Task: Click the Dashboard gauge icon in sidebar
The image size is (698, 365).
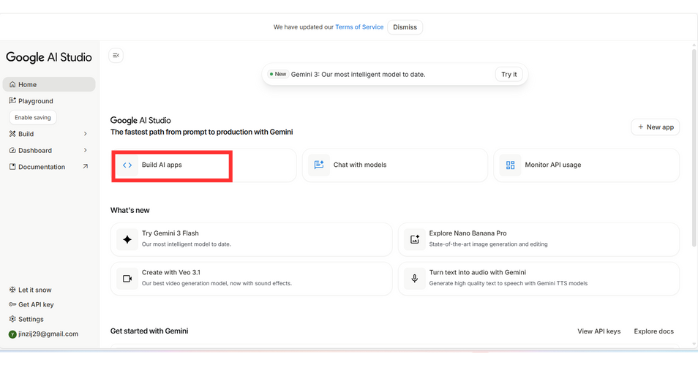Action: (x=12, y=150)
